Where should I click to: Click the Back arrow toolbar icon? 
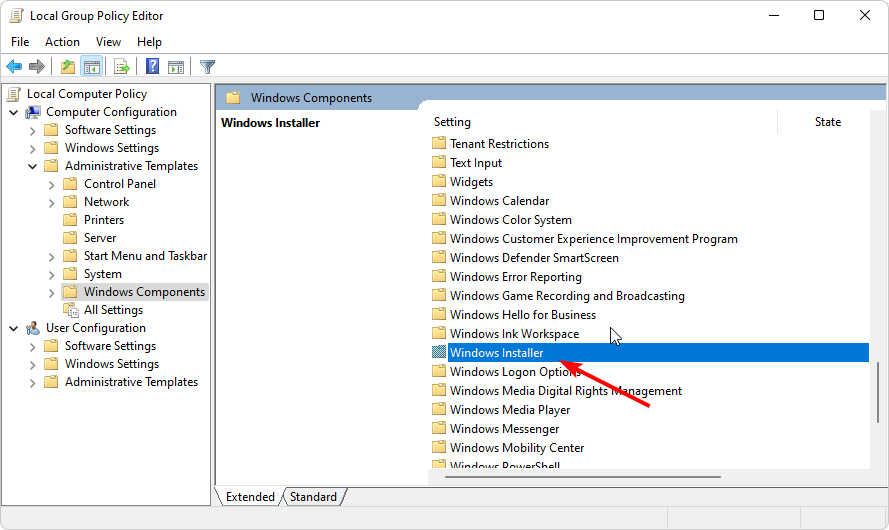click(x=14, y=67)
